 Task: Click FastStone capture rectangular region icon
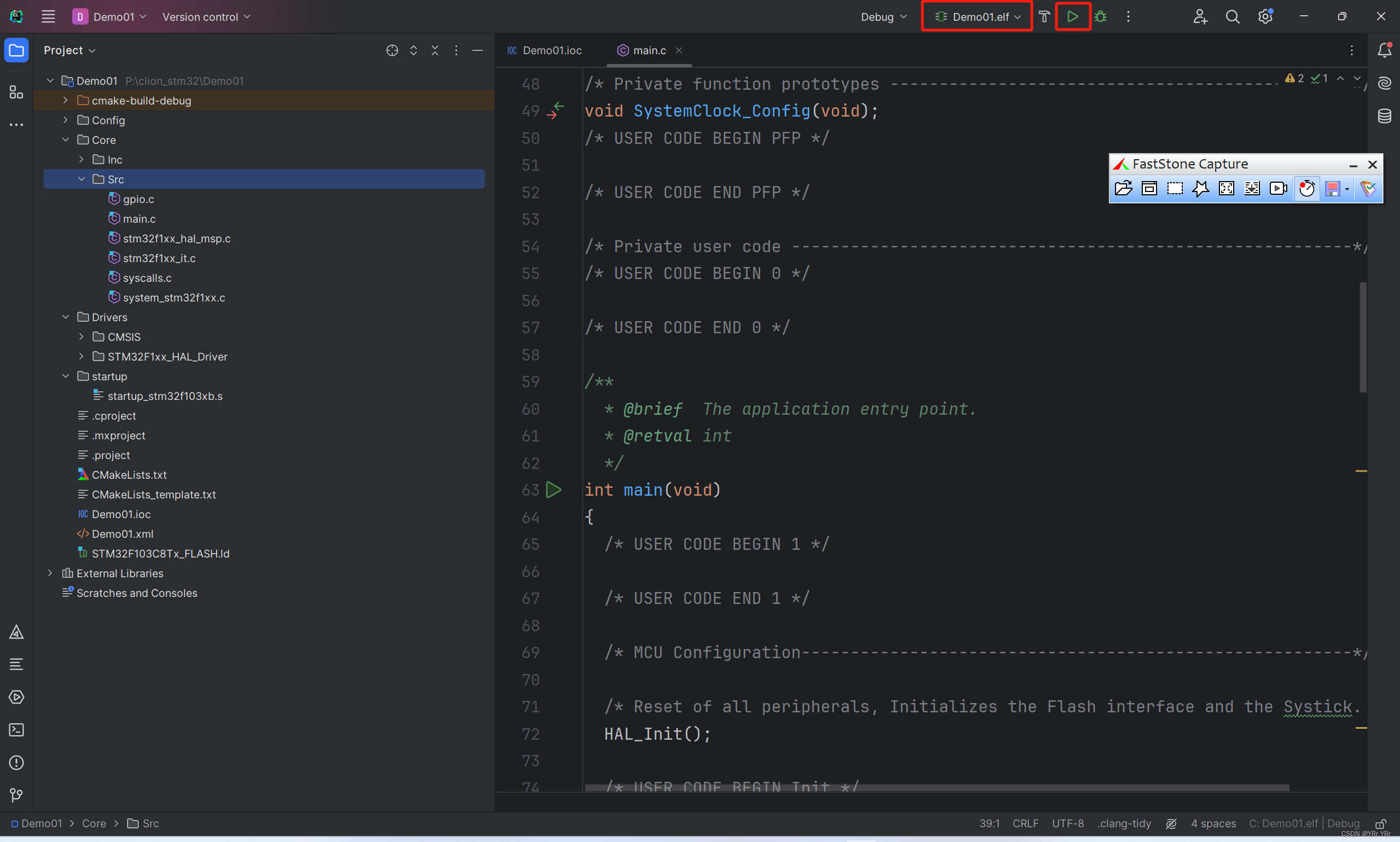click(x=1175, y=188)
